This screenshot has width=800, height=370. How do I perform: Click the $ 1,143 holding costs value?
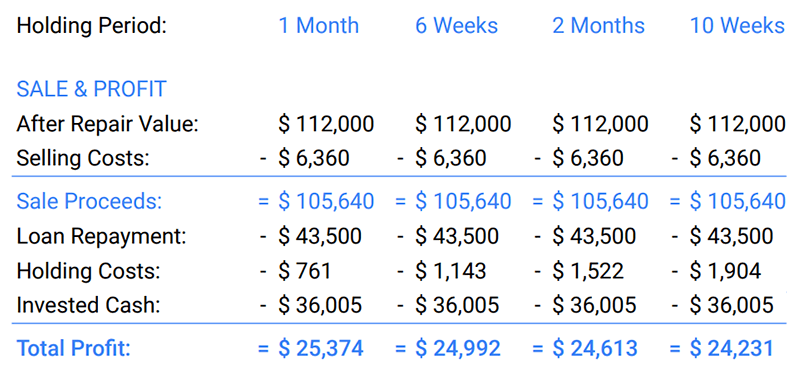(x=451, y=271)
